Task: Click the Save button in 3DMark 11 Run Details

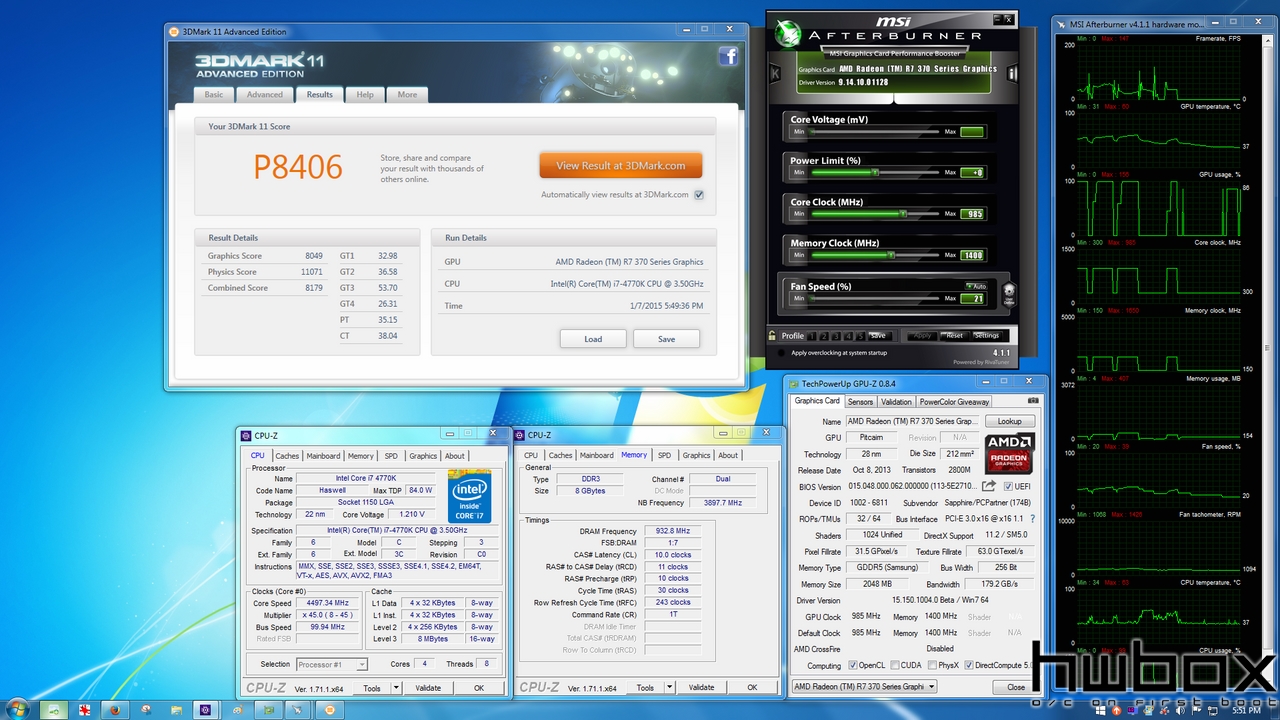Action: pos(666,339)
